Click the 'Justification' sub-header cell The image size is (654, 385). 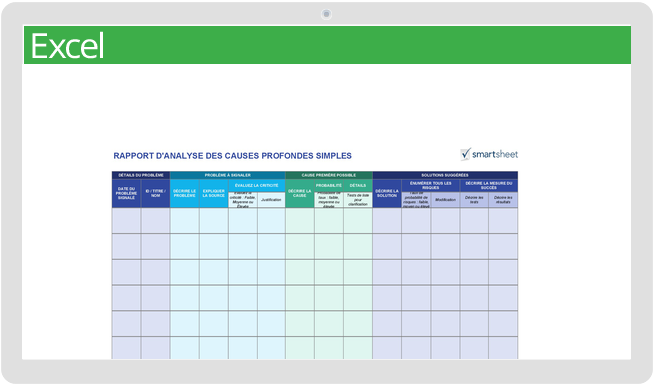pos(271,200)
